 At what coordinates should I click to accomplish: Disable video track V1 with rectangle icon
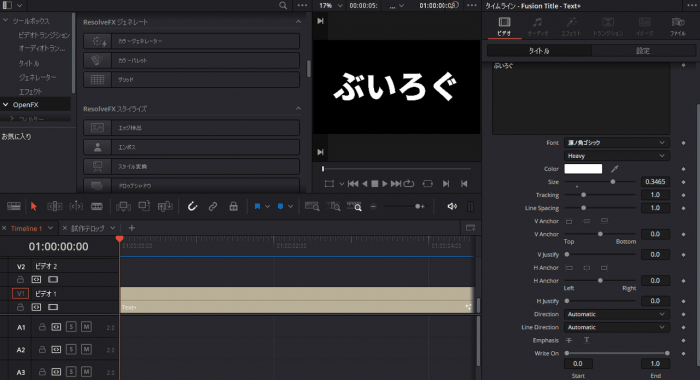[x=53, y=307]
